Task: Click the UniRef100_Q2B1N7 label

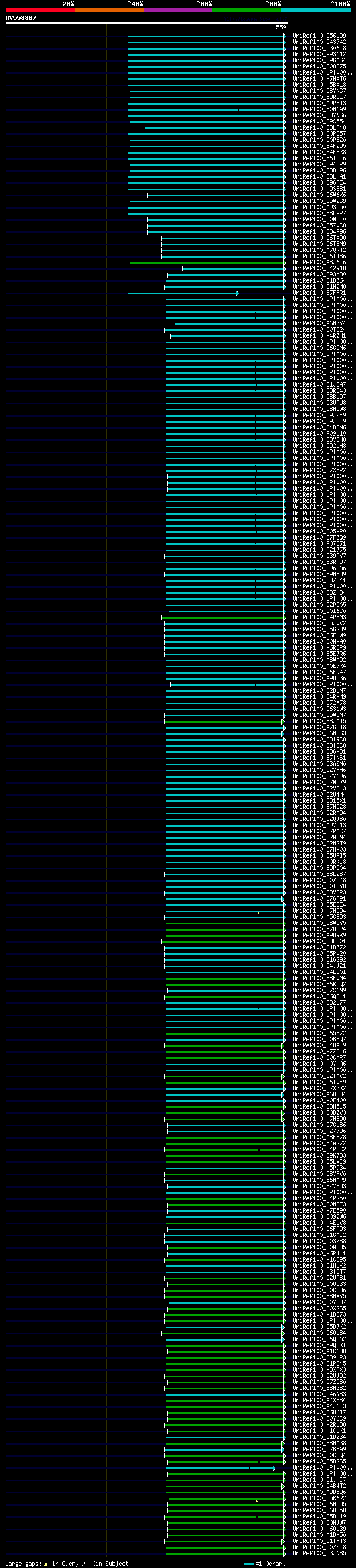Action: 319,691
